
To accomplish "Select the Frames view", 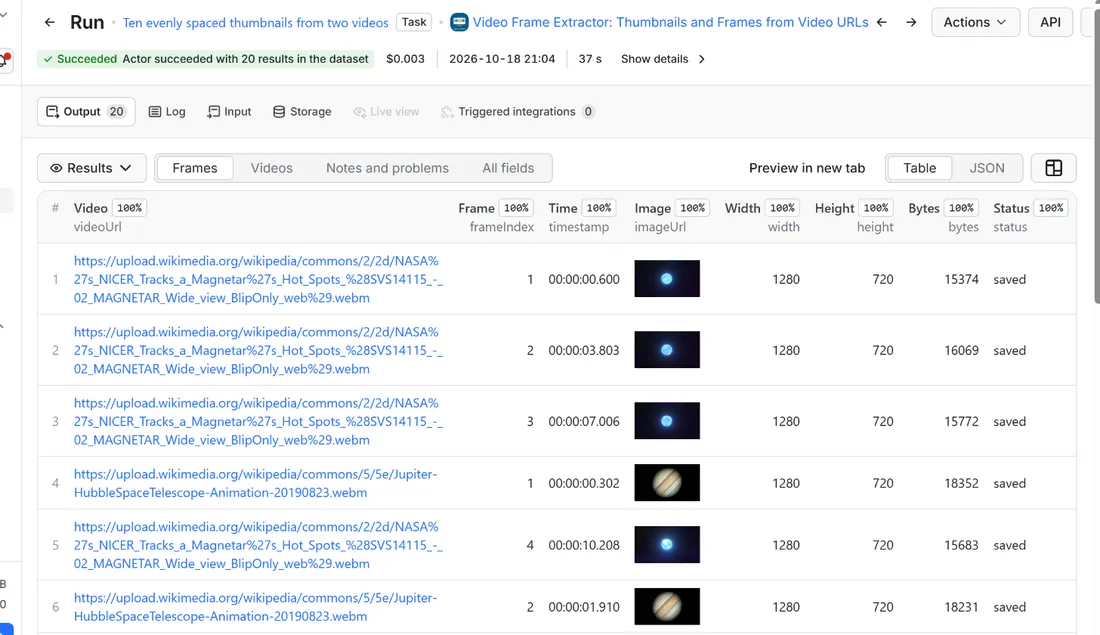I will point(195,168).
